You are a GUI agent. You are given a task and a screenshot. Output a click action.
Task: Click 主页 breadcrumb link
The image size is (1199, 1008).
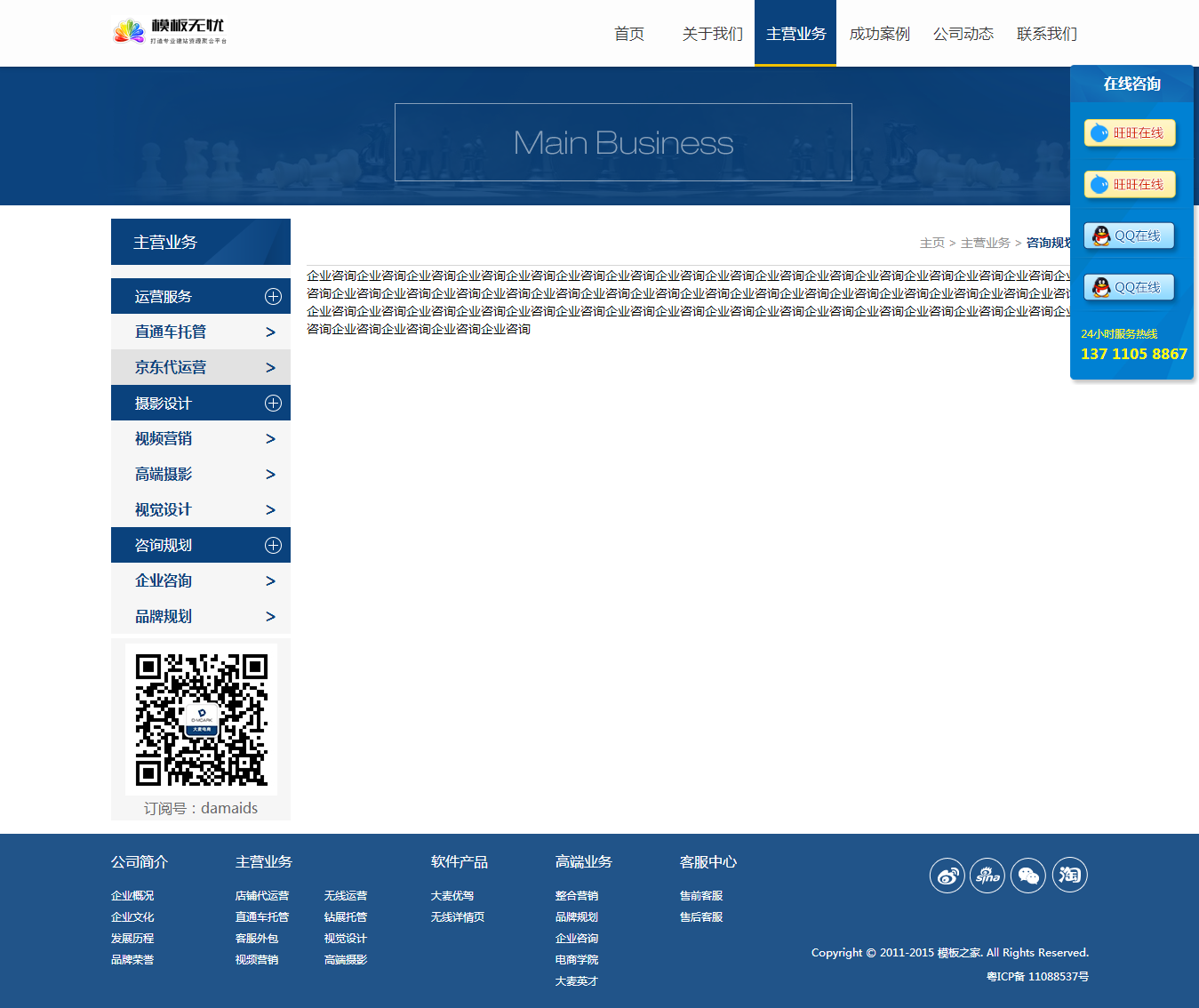pyautogui.click(x=931, y=243)
